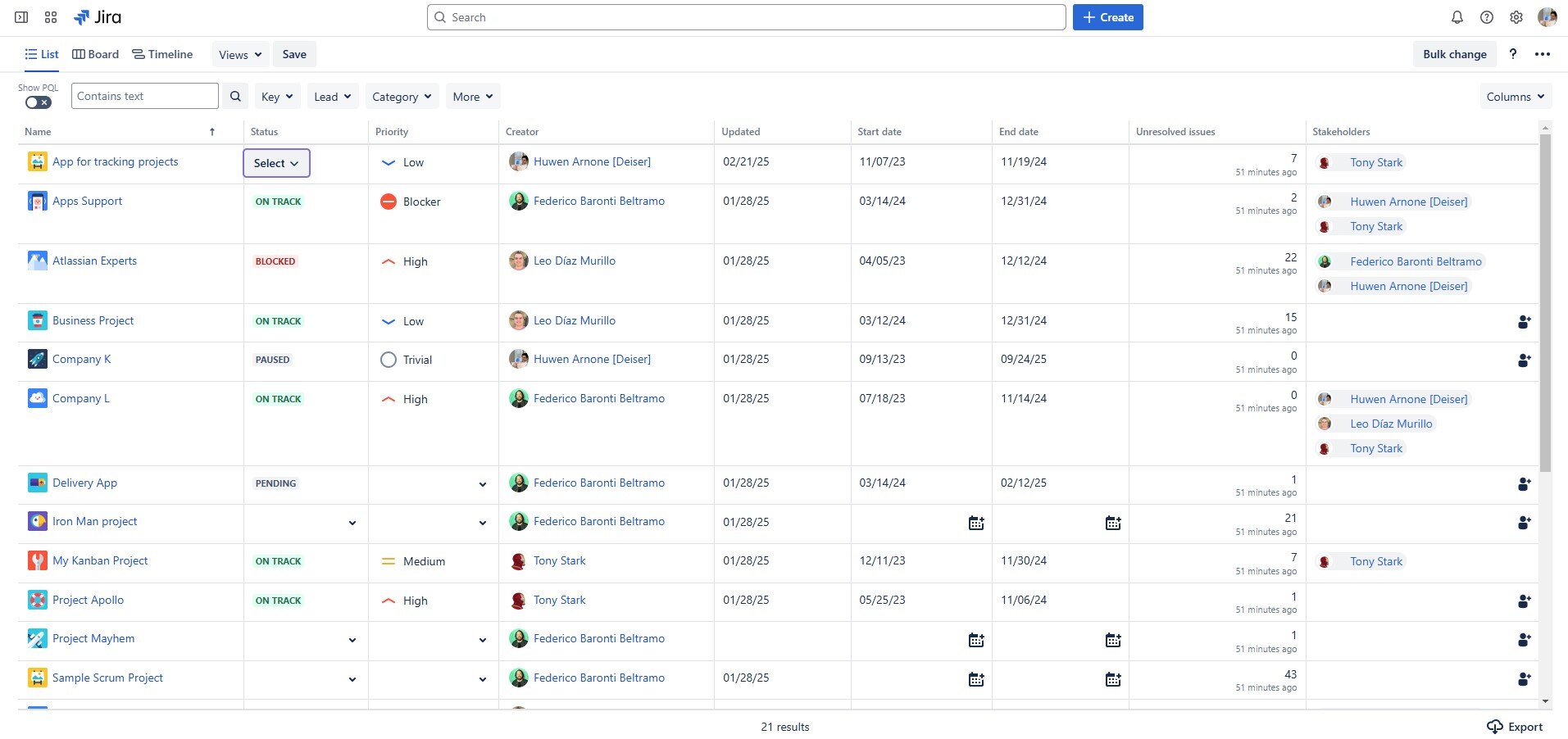Open the help icon in the top bar
1568x739 pixels.
coord(1486,16)
